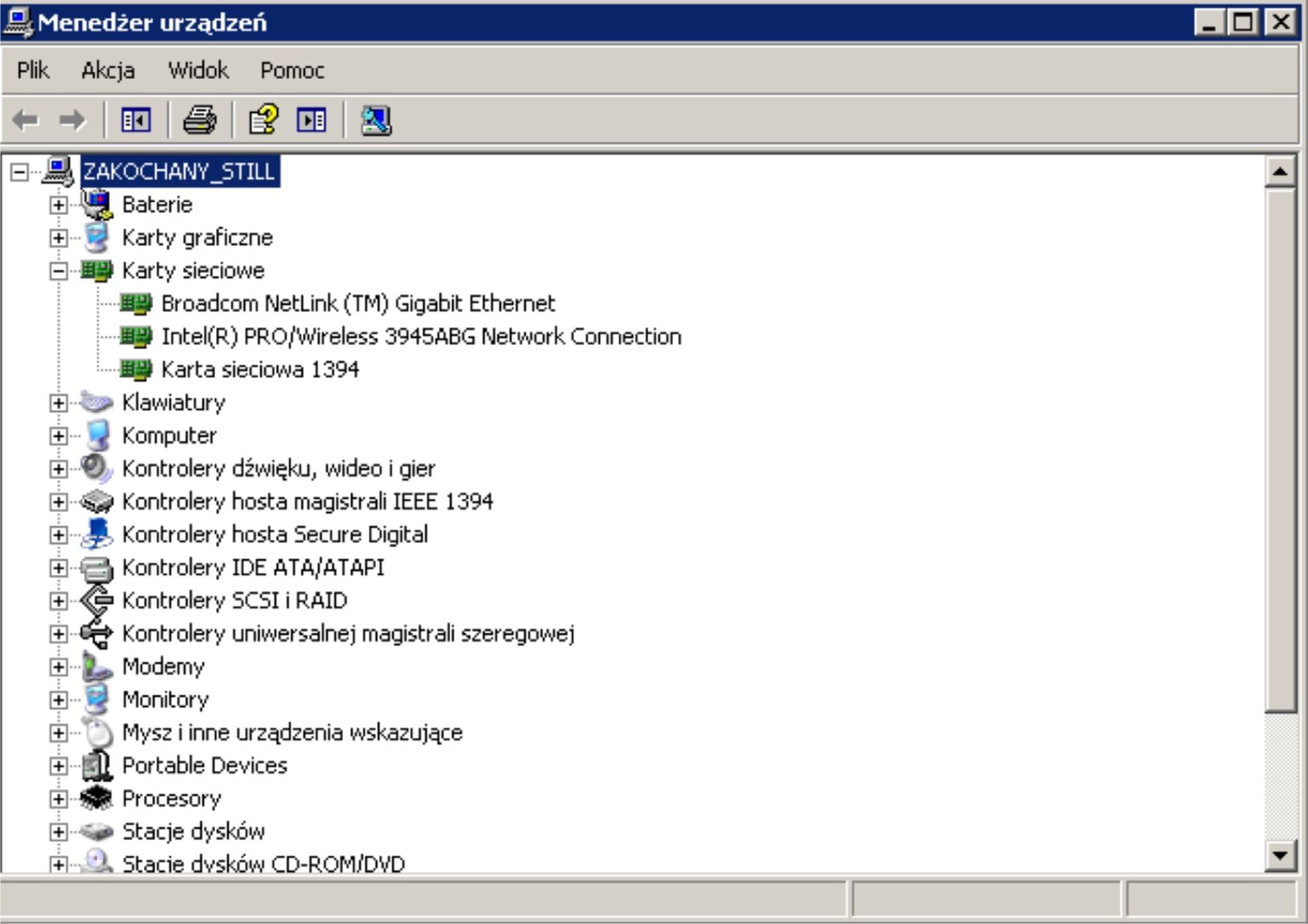1308x924 pixels.
Task: Scan for hardware changes toolbar icon
Action: pos(376,121)
